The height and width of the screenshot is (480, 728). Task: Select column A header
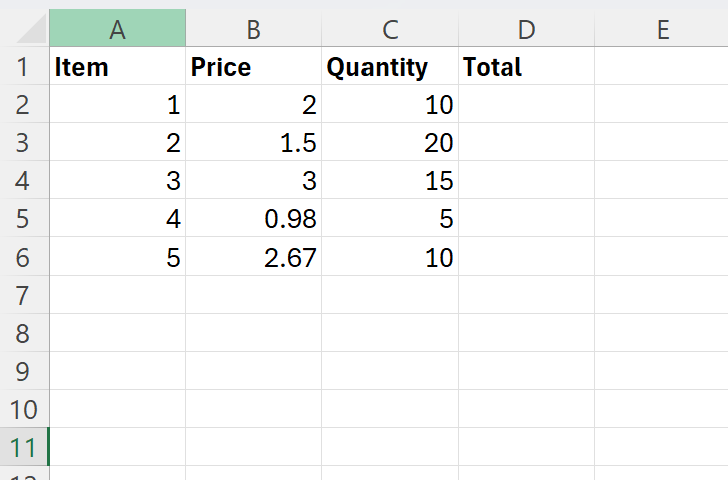pos(117,29)
